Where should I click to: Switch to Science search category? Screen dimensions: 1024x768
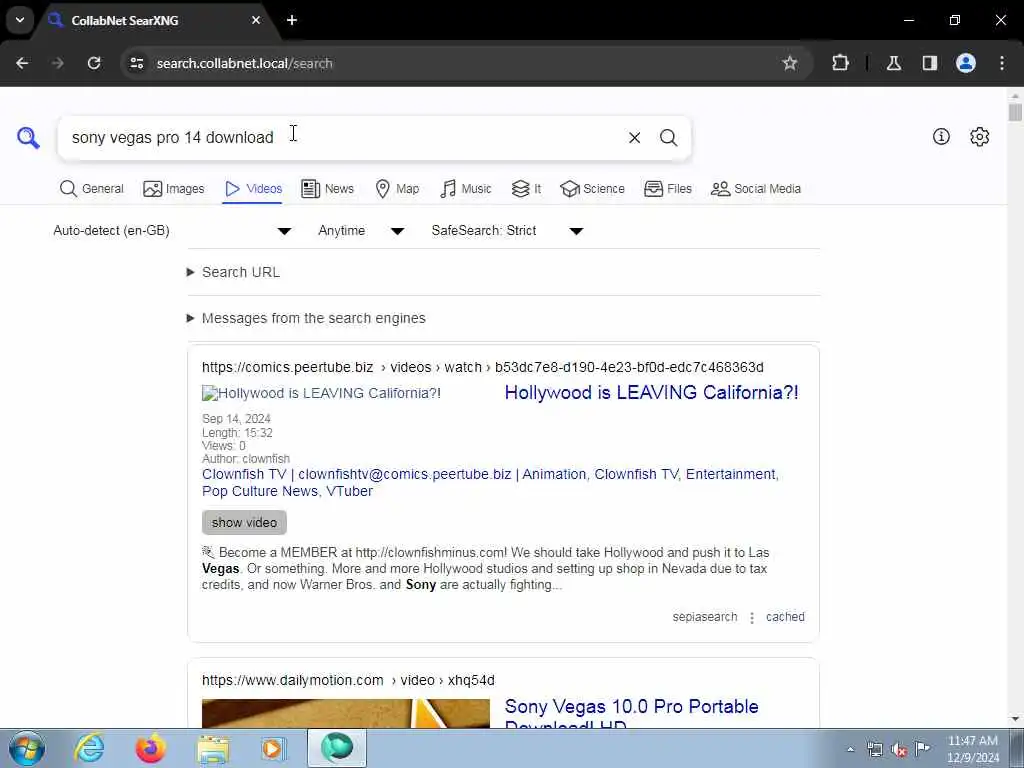pyautogui.click(x=592, y=189)
